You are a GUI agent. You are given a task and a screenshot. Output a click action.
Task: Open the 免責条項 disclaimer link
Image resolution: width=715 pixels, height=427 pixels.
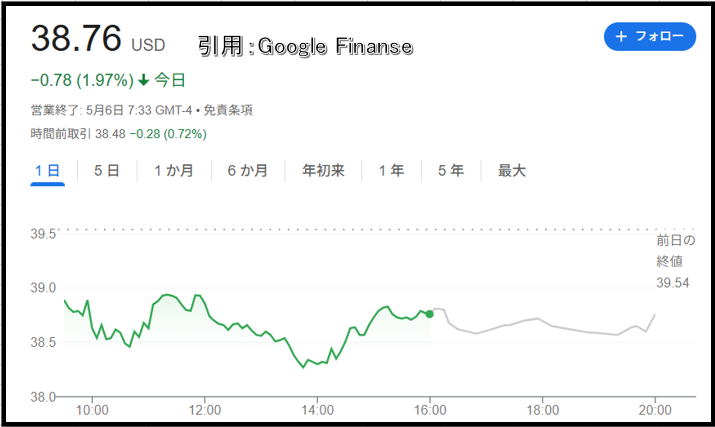[x=228, y=110]
